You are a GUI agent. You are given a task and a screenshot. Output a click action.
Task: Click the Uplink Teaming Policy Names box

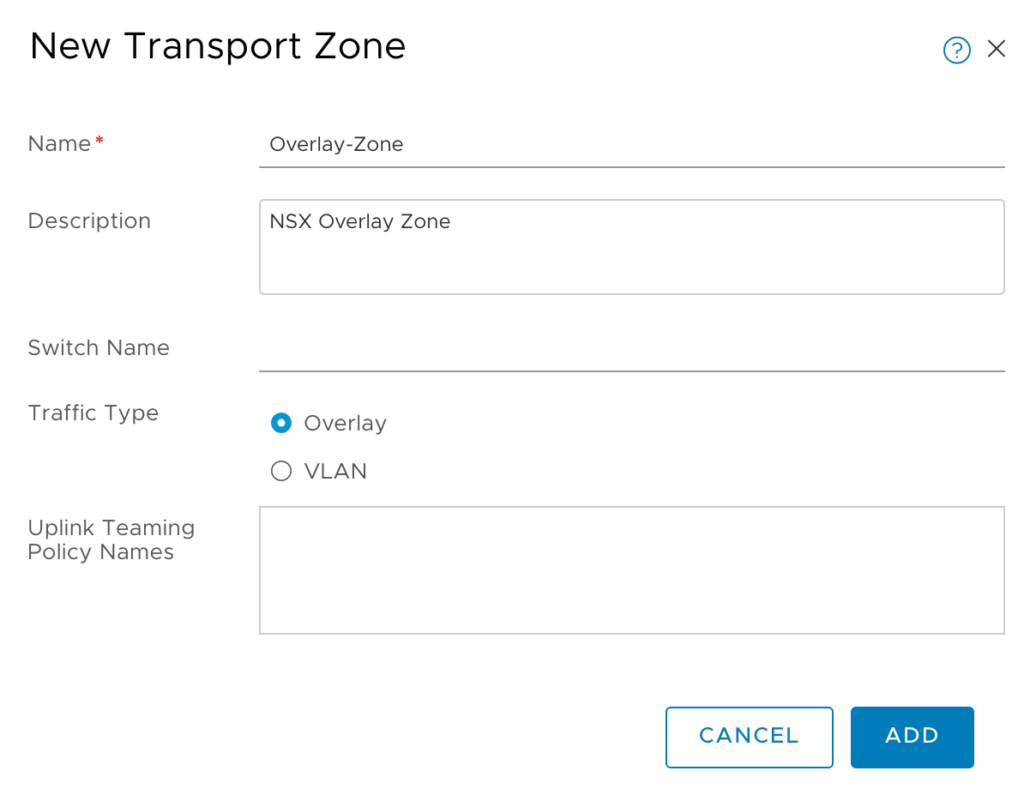click(x=631, y=570)
